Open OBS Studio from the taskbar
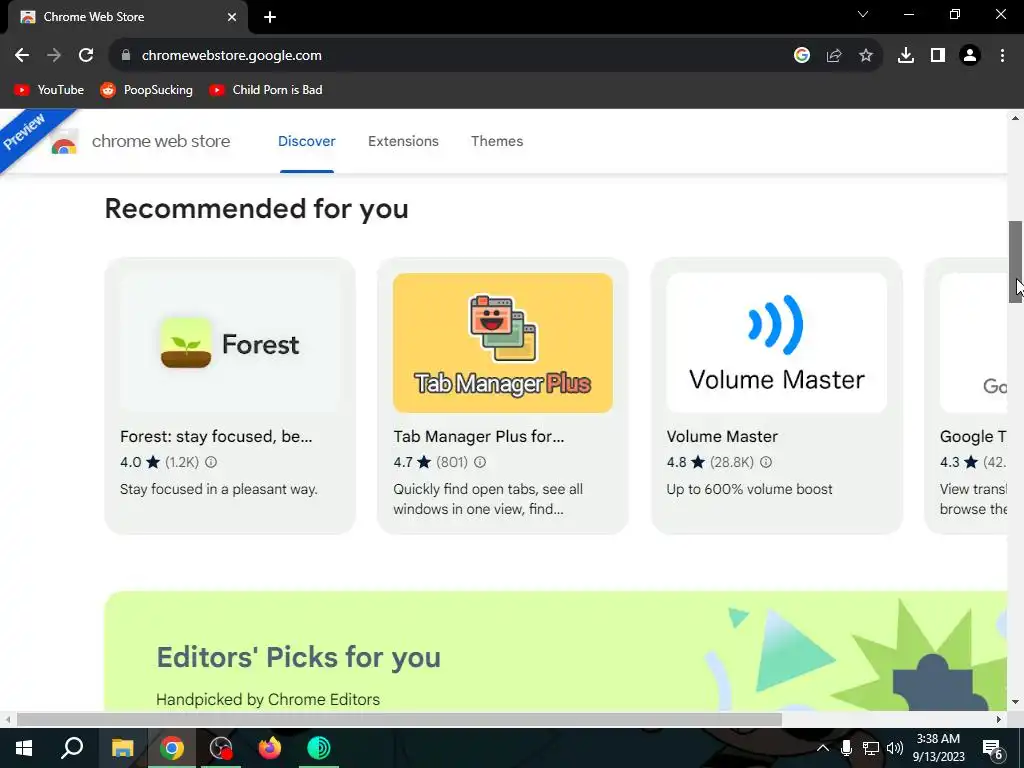 [221, 748]
